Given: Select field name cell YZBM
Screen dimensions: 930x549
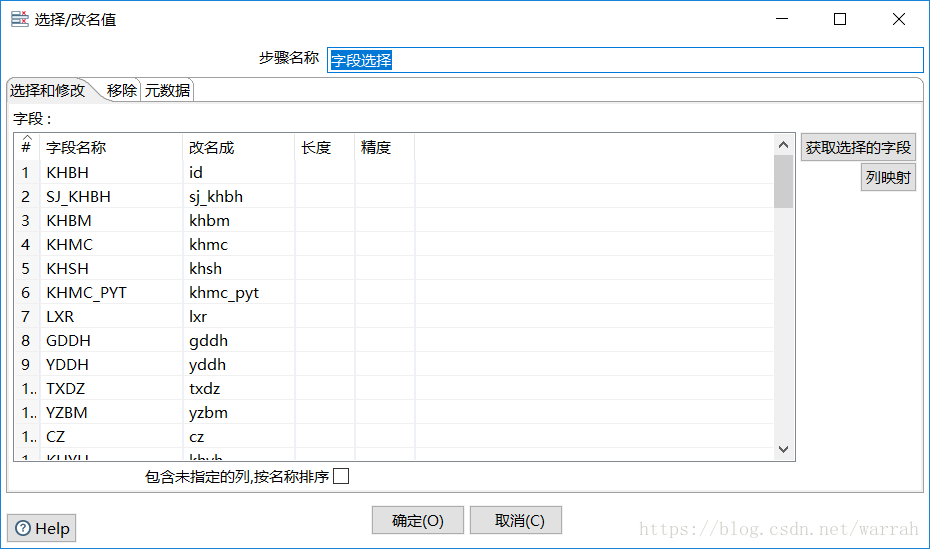Looking at the screenshot, I should click(x=111, y=412).
